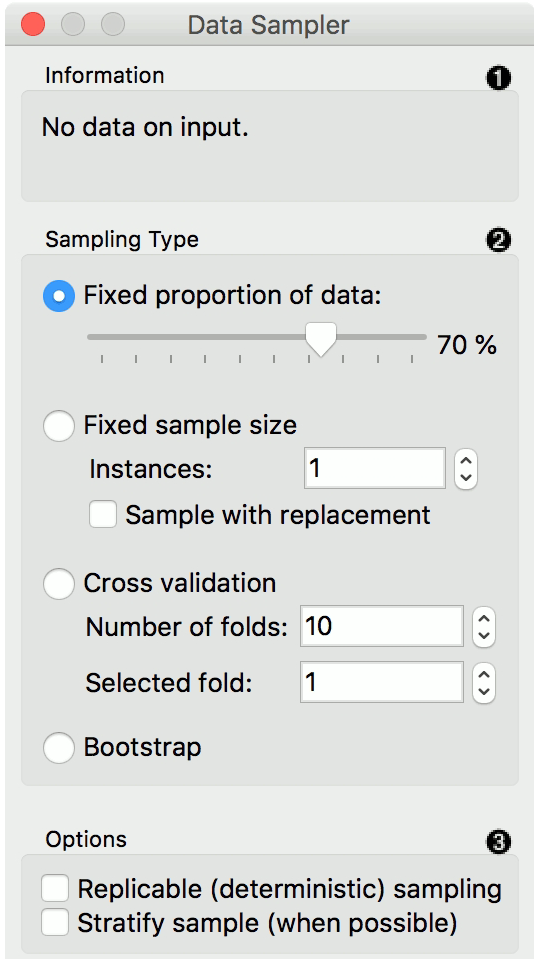Click the Number of folds stepper
This screenshot has width=534, height=959.
pos(484,626)
